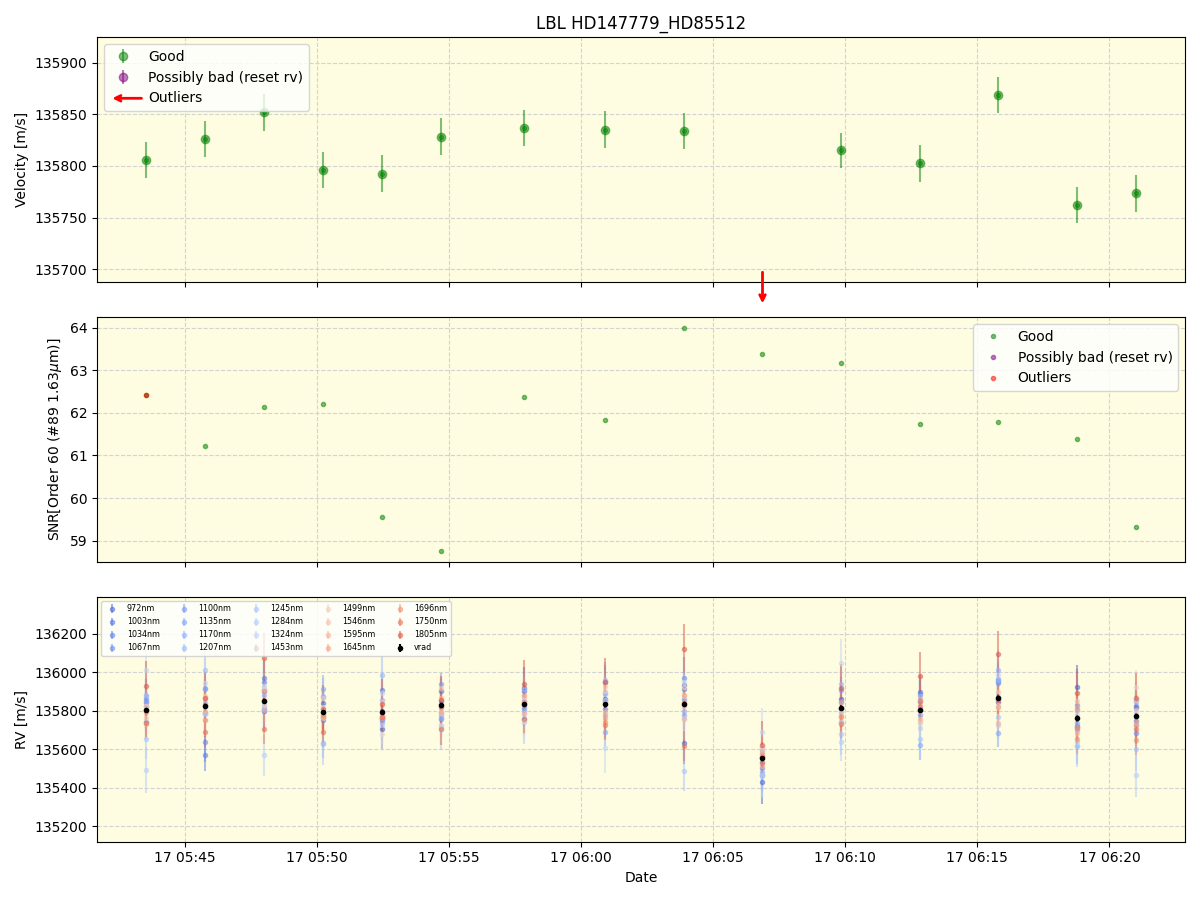Viewport: 1200px width, 900px height.
Task: Click the red Outliers dot in SNR legend
Action: pyautogui.click(x=993, y=378)
